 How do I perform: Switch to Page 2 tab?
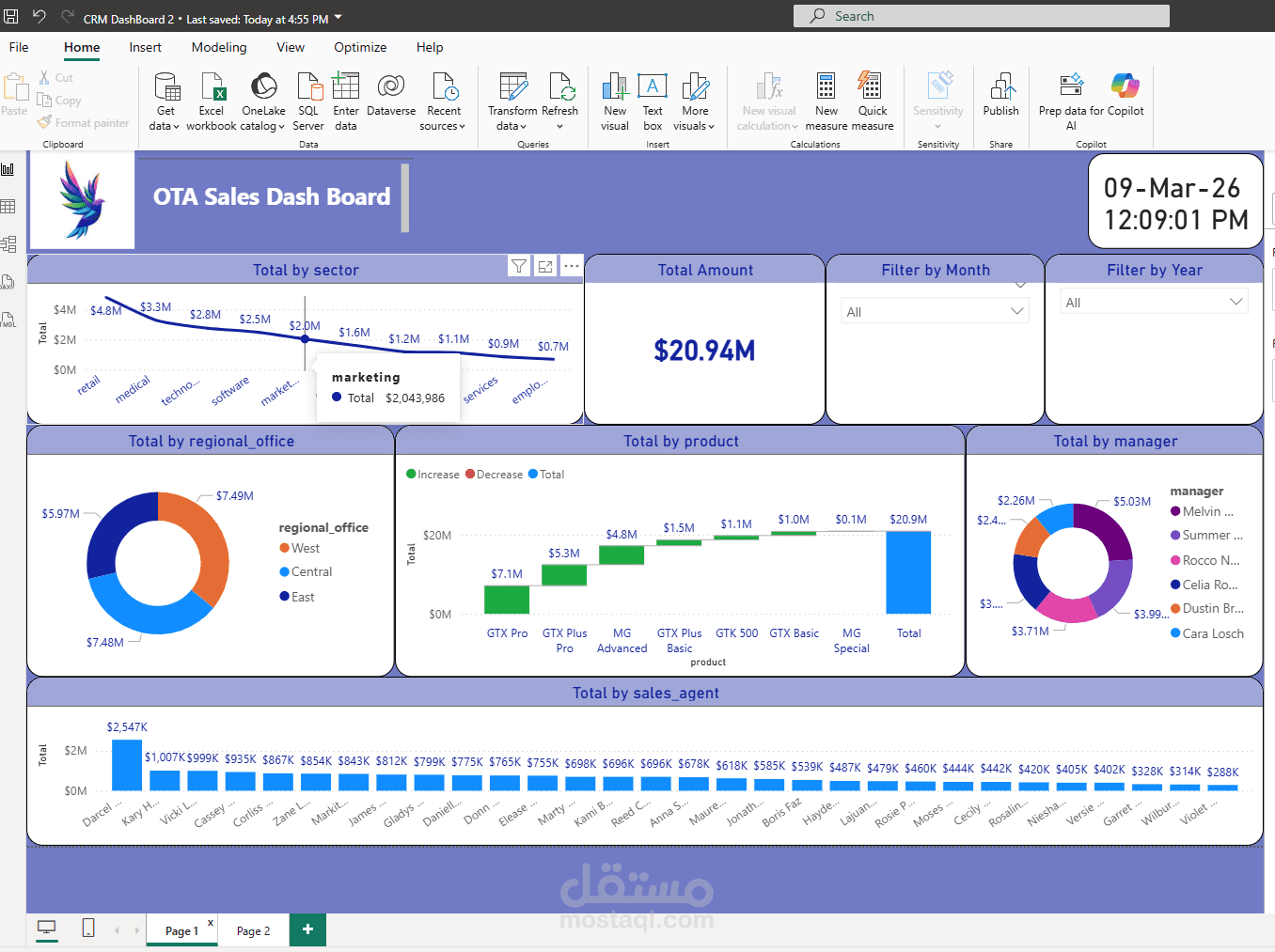(253, 930)
